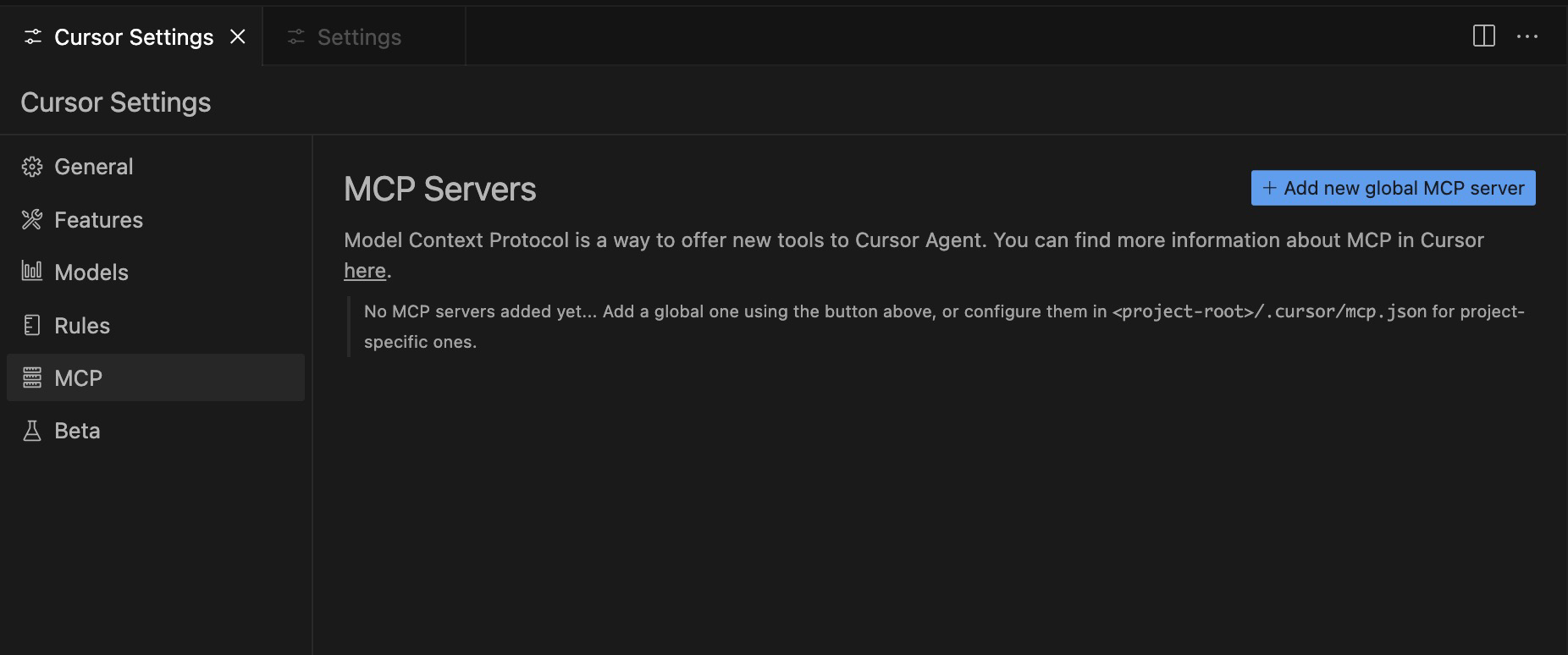Open the General settings section
The width and height of the screenshot is (1568, 655).
(x=156, y=167)
